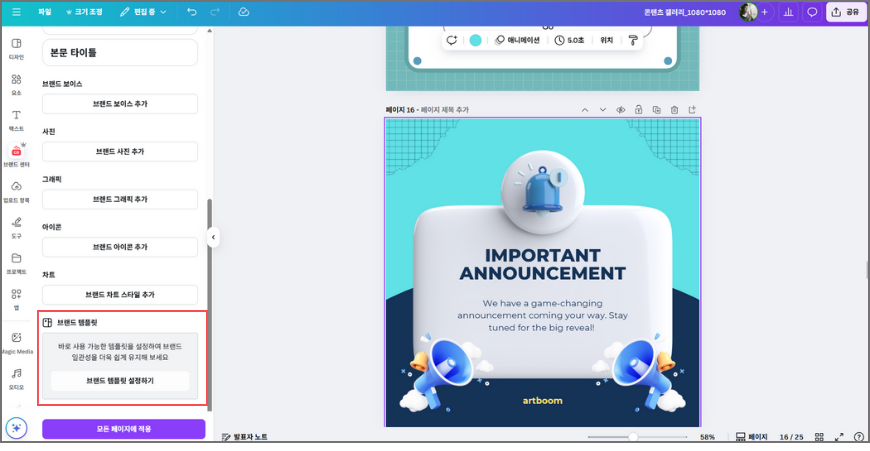Image resolution: width=870 pixels, height=451 pixels.
Task: Click the purple 모든 페이지에 적용 button
Action: [x=124, y=429]
